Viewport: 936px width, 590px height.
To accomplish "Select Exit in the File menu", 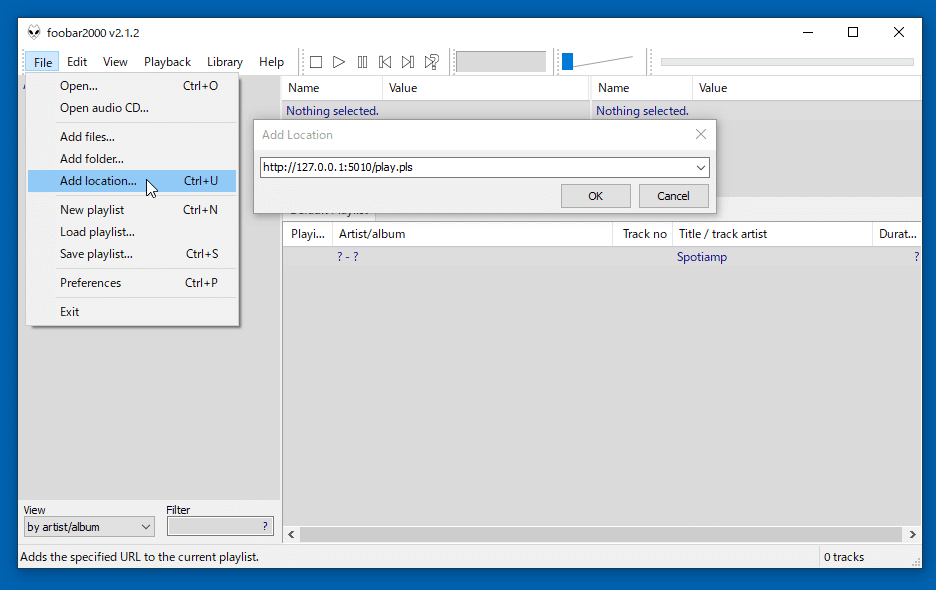I will tap(132, 312).
